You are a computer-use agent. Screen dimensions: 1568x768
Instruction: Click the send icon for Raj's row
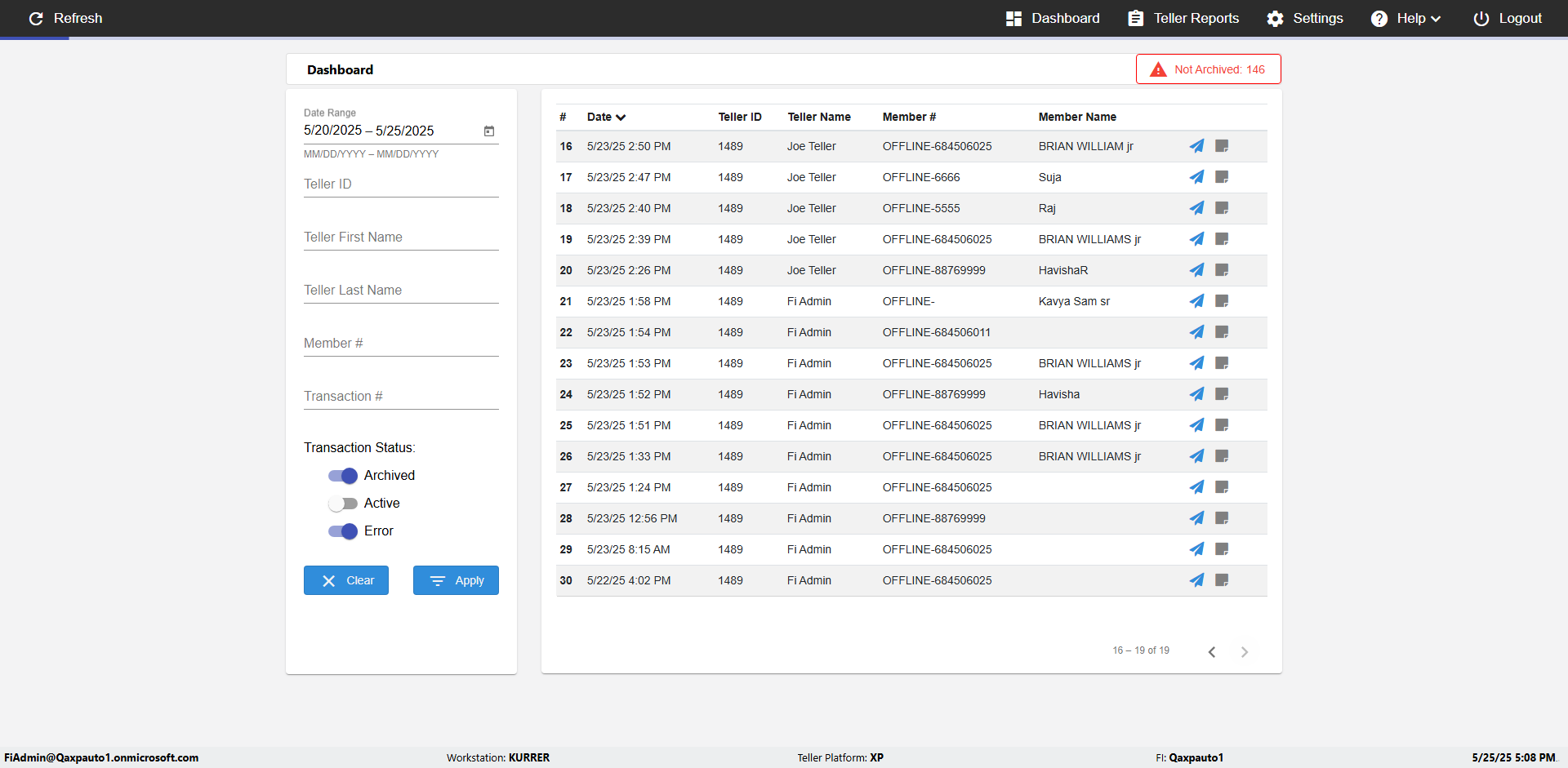pos(1196,208)
